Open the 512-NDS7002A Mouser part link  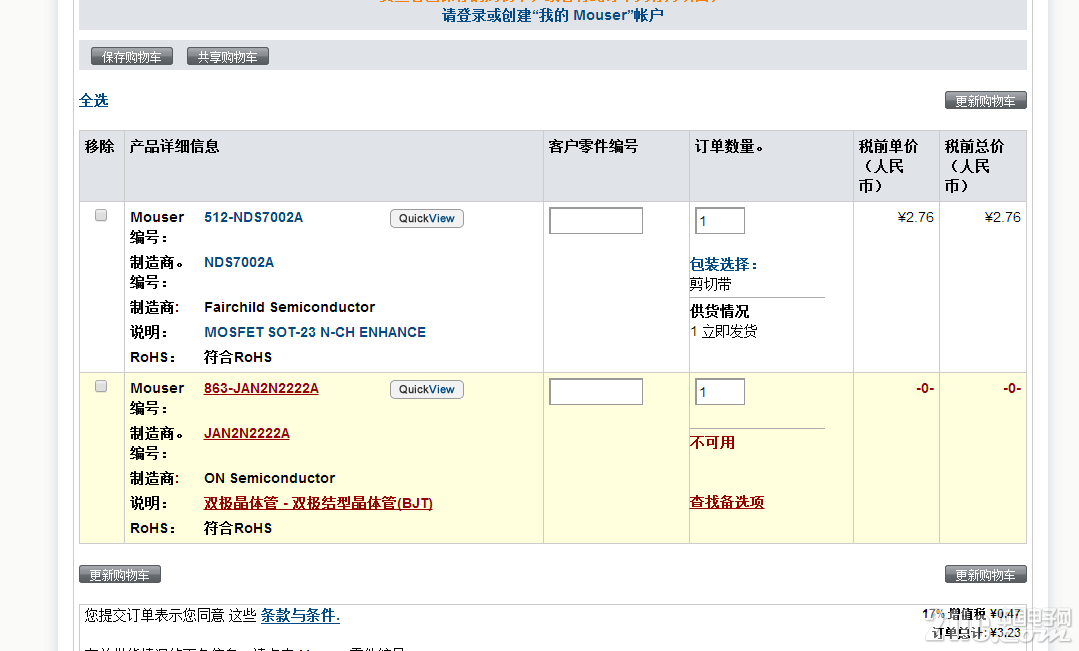tap(253, 217)
